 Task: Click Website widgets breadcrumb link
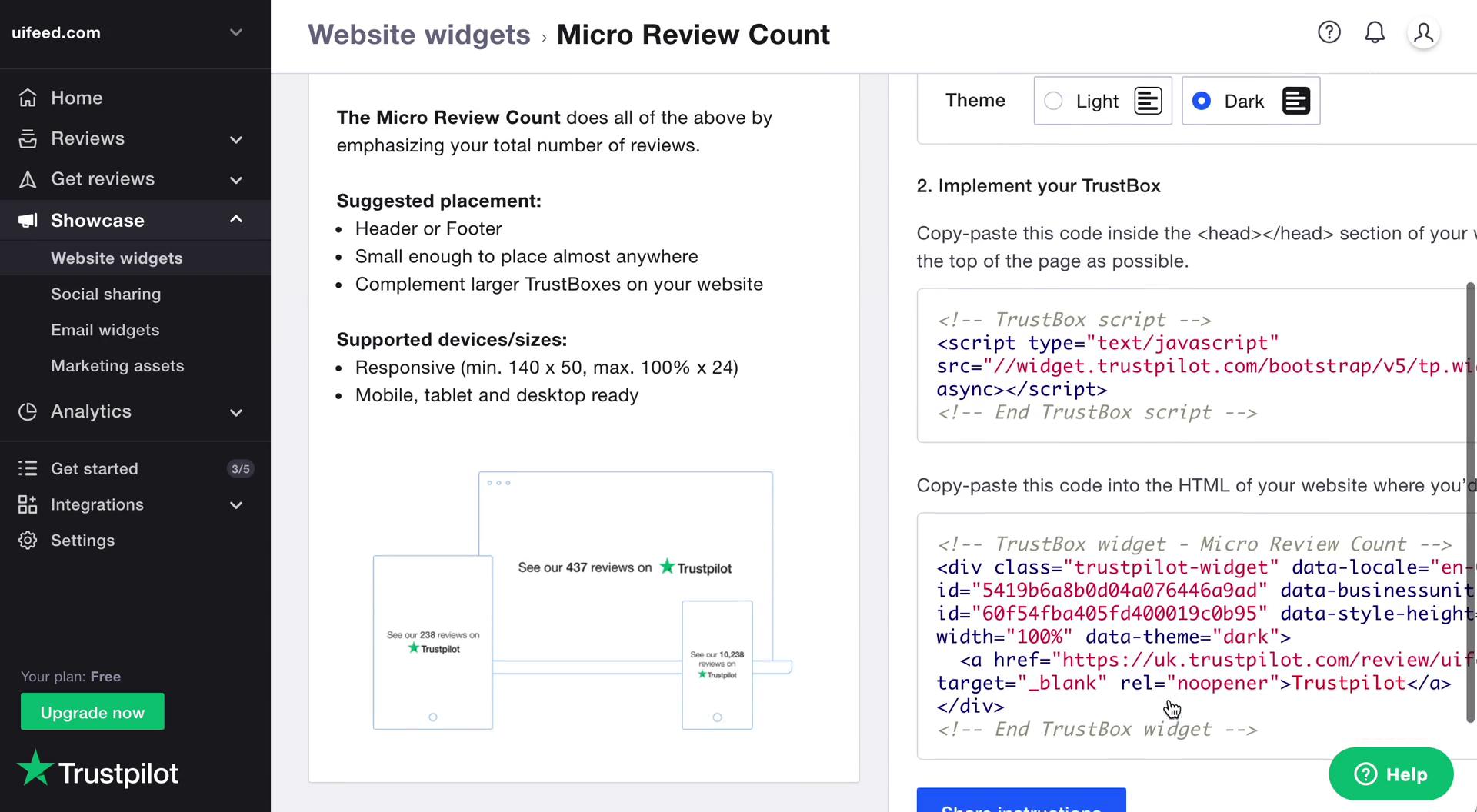pos(419,35)
